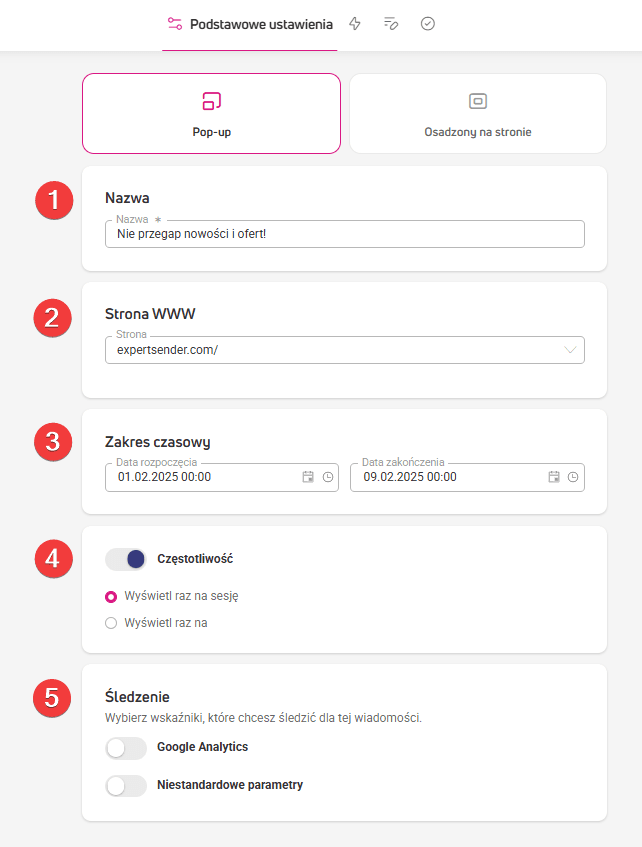Disable the Częstotliwość toggle
Image resolution: width=642 pixels, height=847 pixels.
126,559
